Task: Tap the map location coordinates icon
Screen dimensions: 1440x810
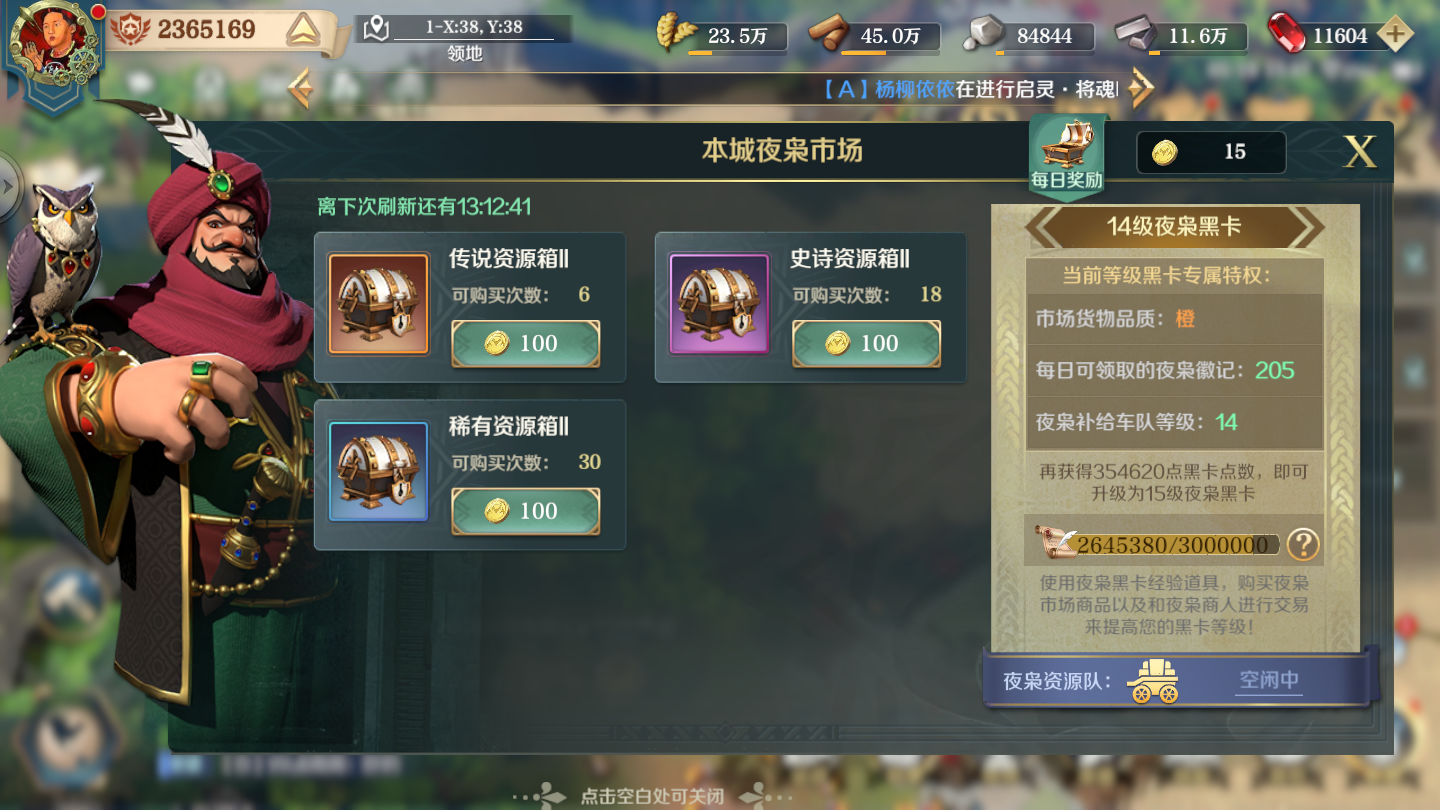Action: click(x=375, y=28)
